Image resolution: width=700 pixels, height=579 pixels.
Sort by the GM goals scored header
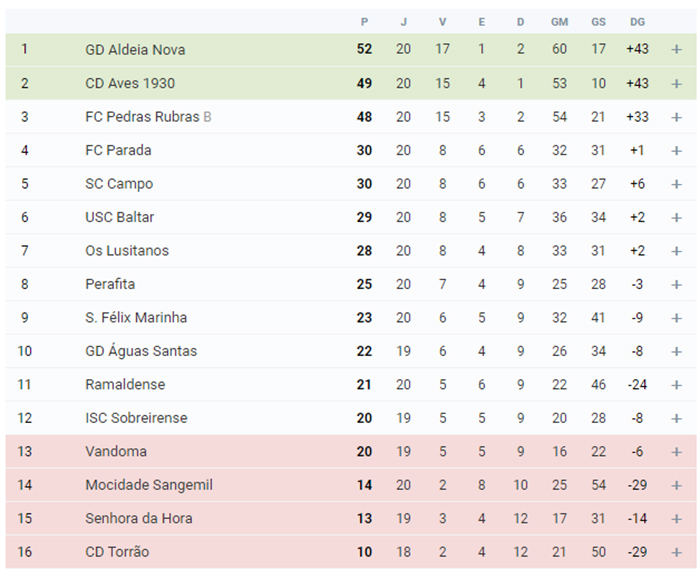coord(559,22)
